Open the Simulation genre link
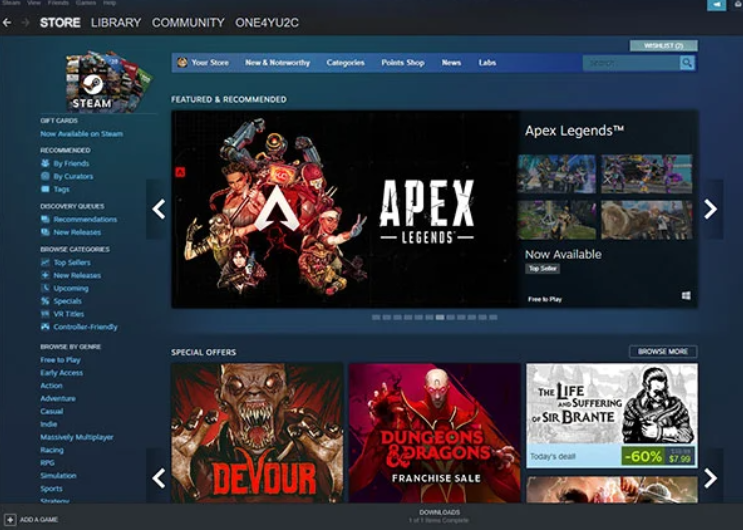This screenshot has height=530, width=743. pyautogui.click(x=58, y=475)
